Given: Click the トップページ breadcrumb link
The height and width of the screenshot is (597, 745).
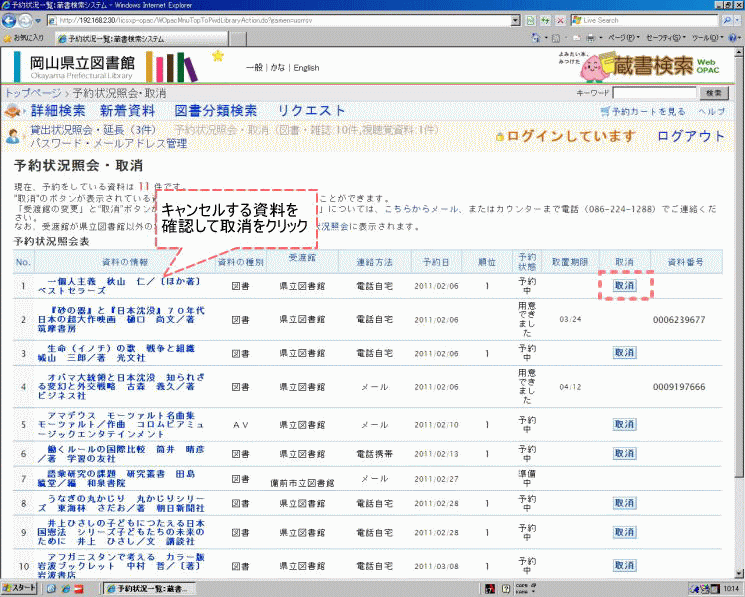Looking at the screenshot, I should (33, 93).
